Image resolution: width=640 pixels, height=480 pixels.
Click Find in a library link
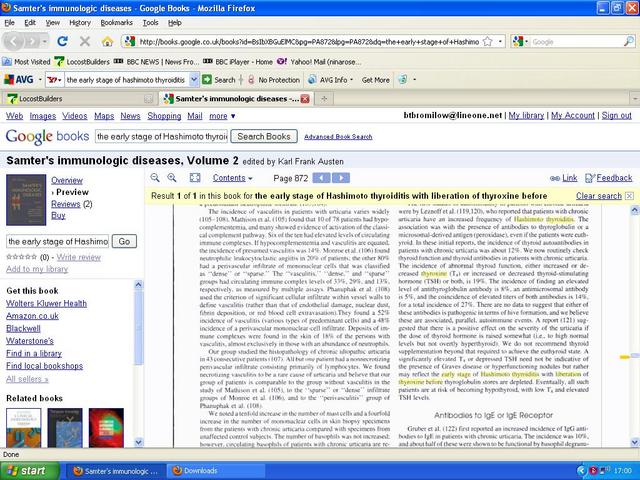pyautogui.click(x=34, y=353)
